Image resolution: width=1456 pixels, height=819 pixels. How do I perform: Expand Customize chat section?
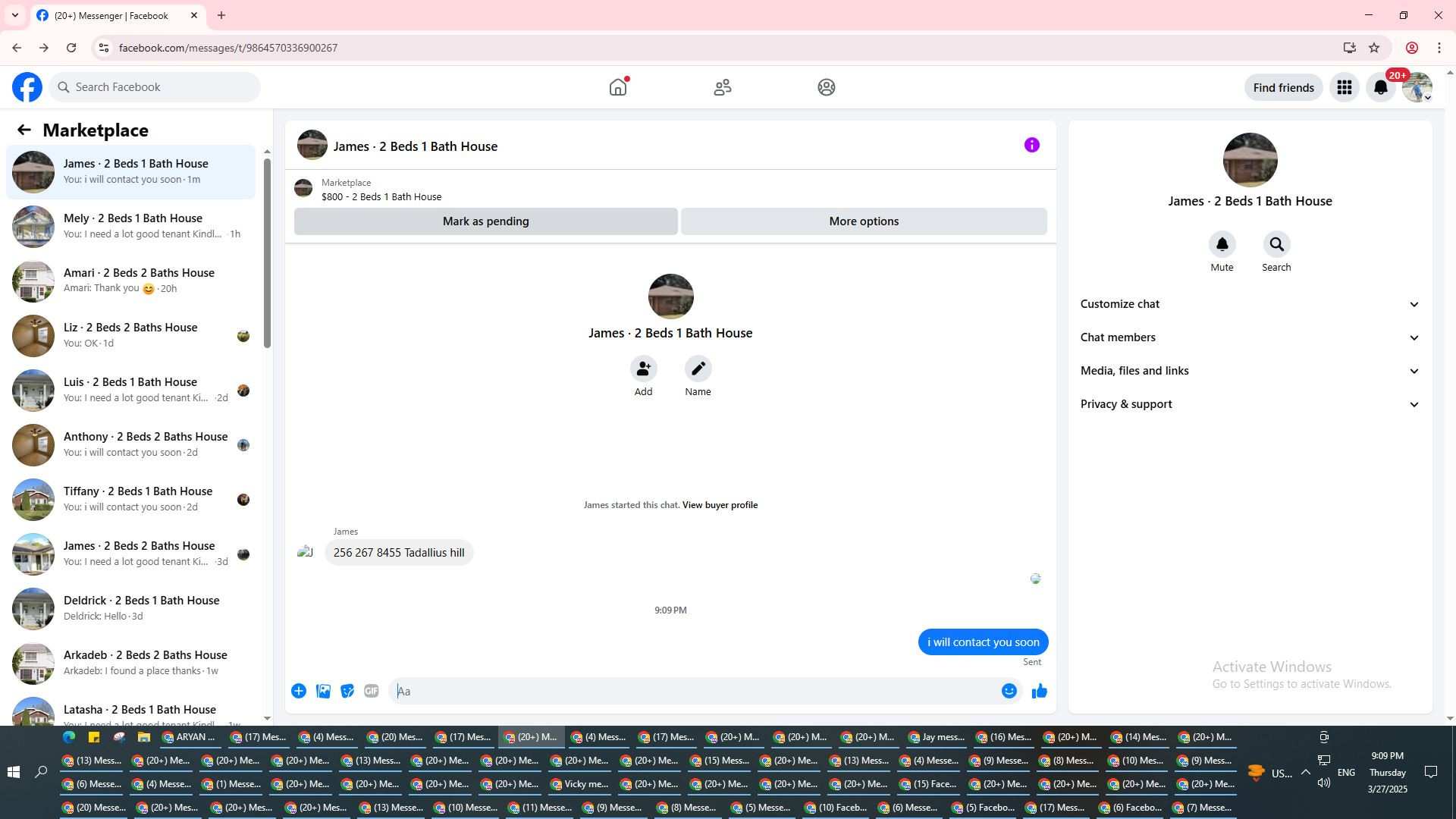(x=1250, y=304)
